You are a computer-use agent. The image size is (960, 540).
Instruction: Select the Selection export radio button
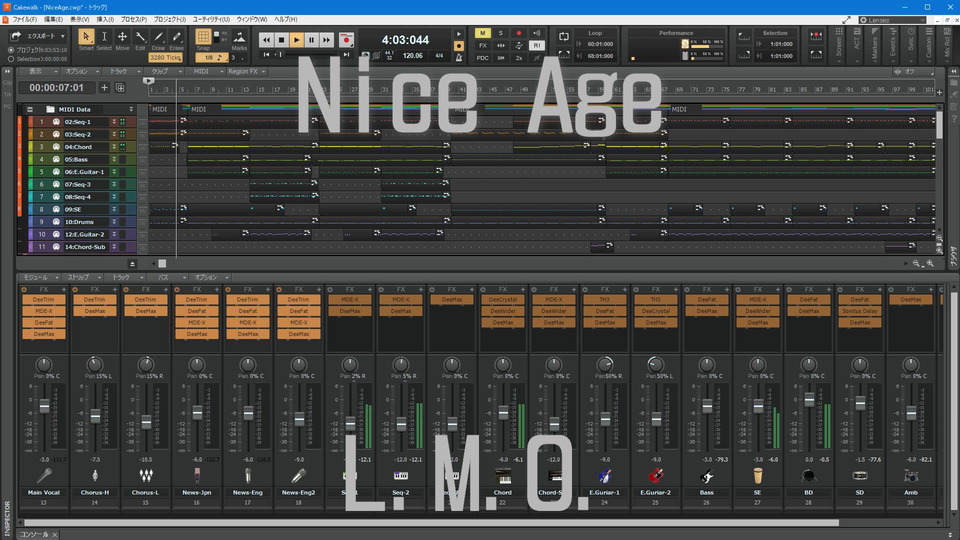(11, 59)
